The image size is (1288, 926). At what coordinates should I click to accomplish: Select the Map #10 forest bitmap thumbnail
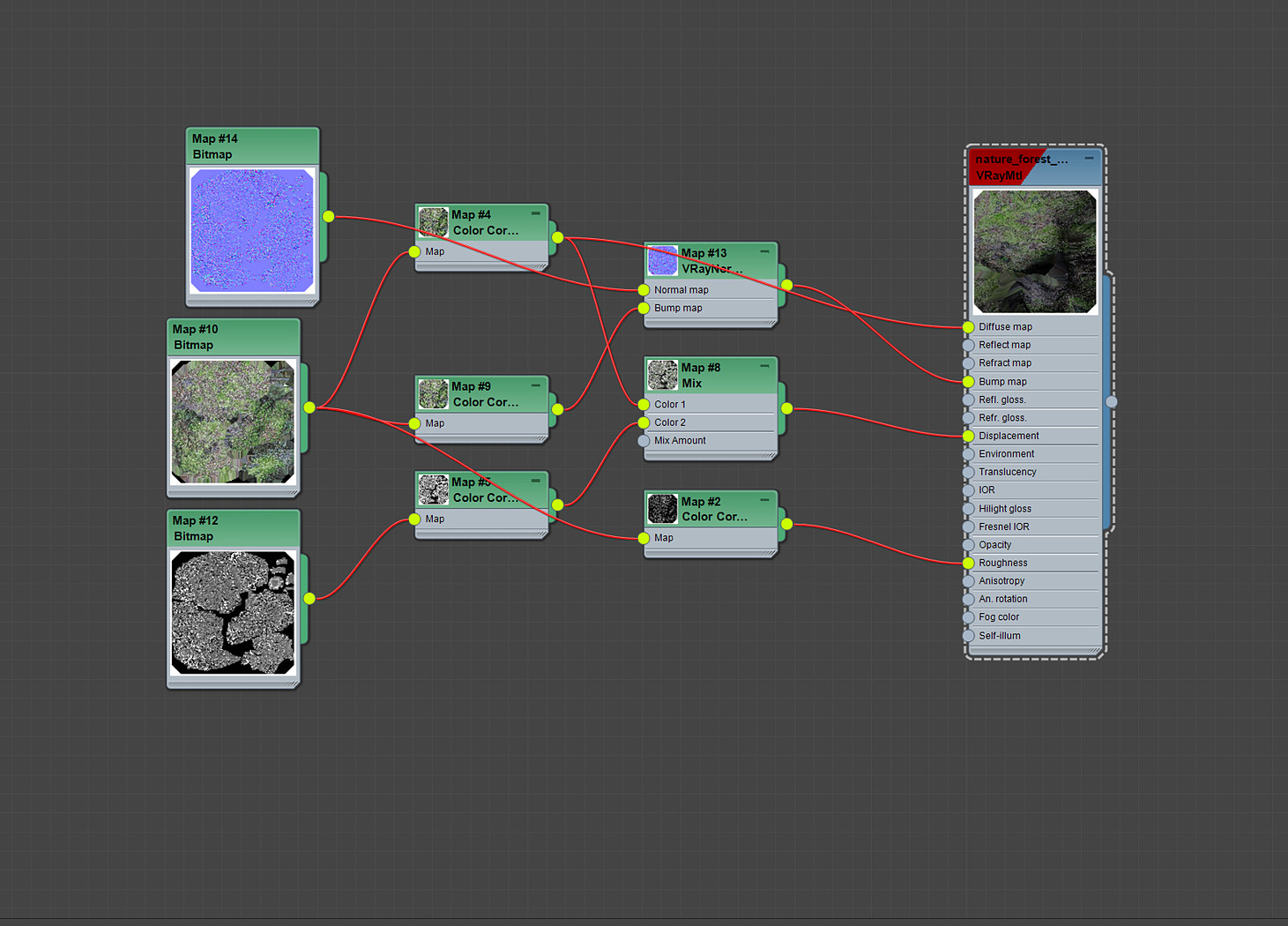233,422
